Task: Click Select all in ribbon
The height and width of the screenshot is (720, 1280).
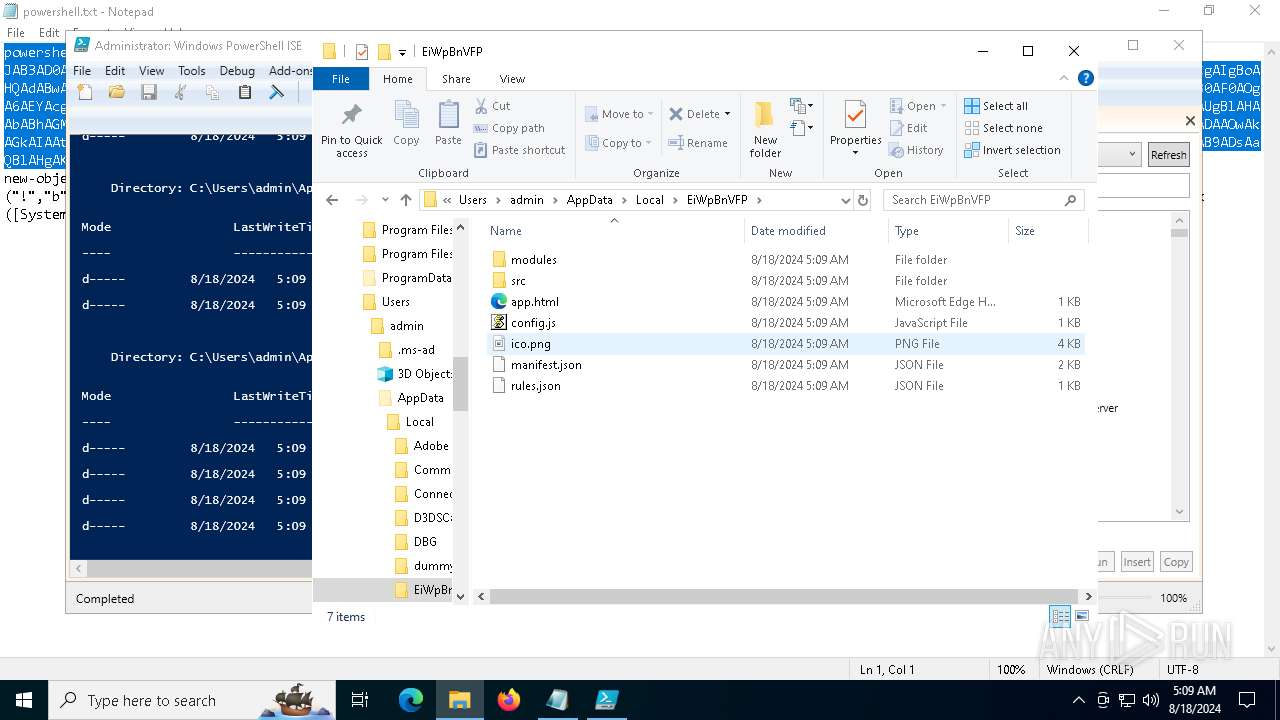Action: click(996, 106)
